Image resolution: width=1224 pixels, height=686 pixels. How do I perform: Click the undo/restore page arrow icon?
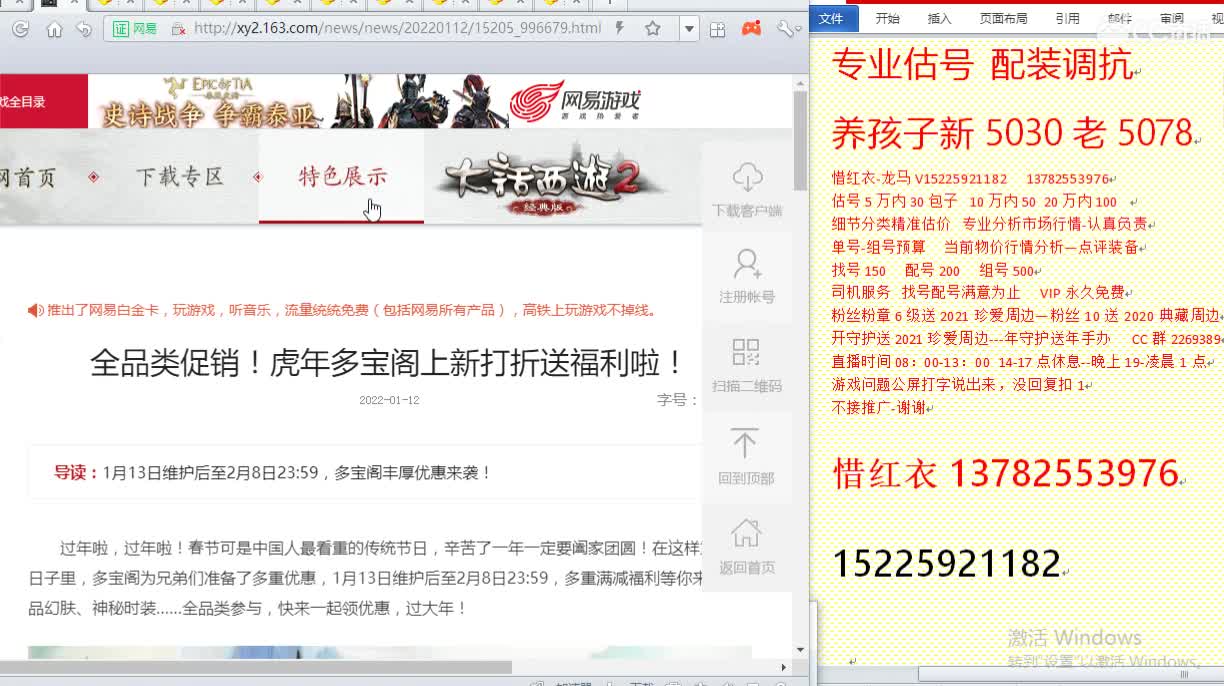(84, 29)
